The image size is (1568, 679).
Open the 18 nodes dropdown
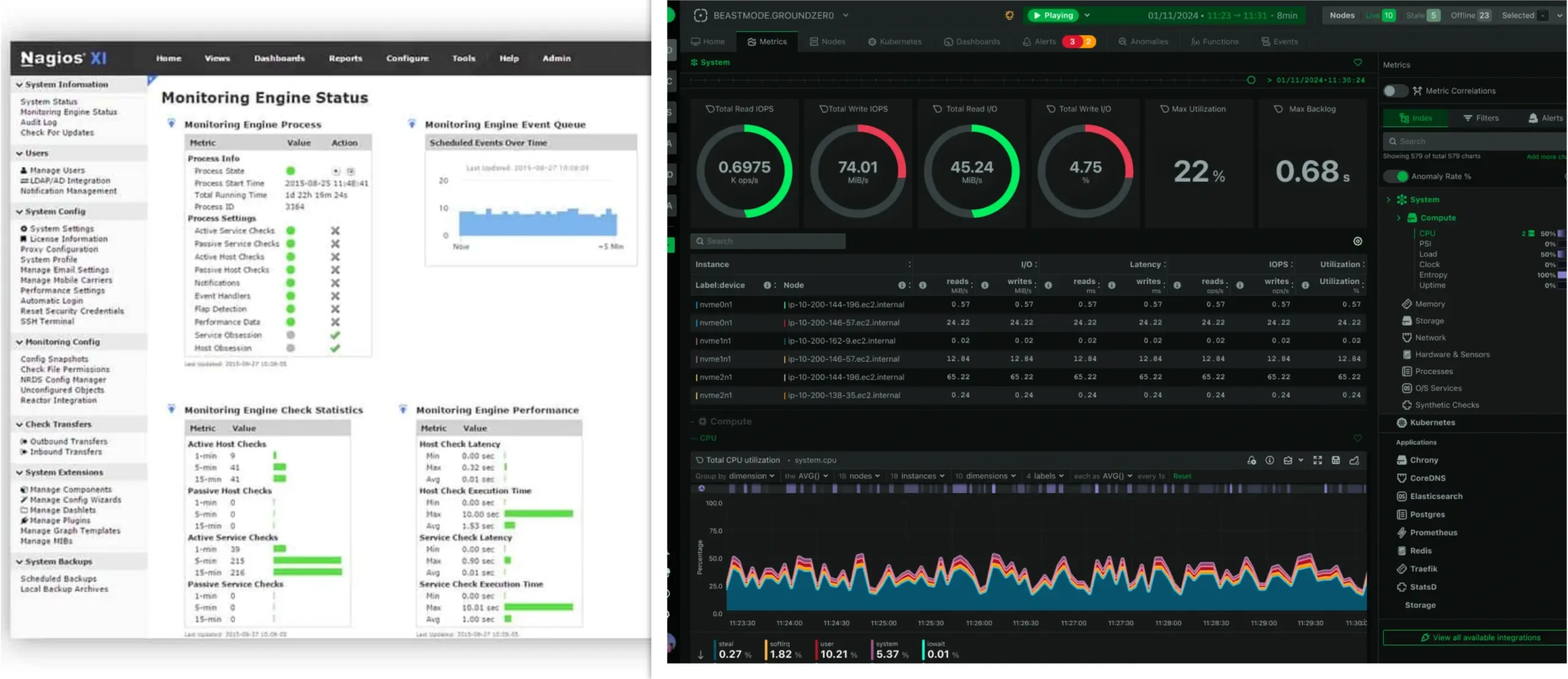(859, 476)
